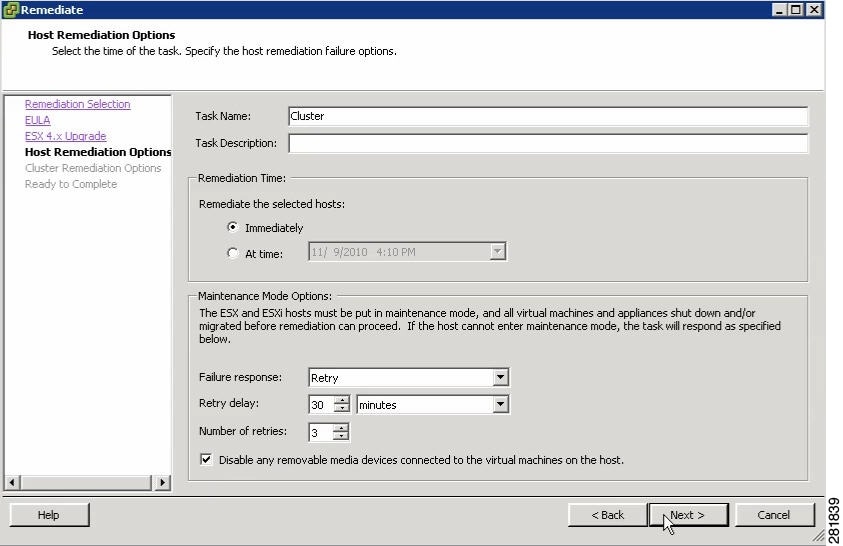Click the sidebar horizontal scrollbar thumb
Screen dimensions: 843x546
coord(86,482)
